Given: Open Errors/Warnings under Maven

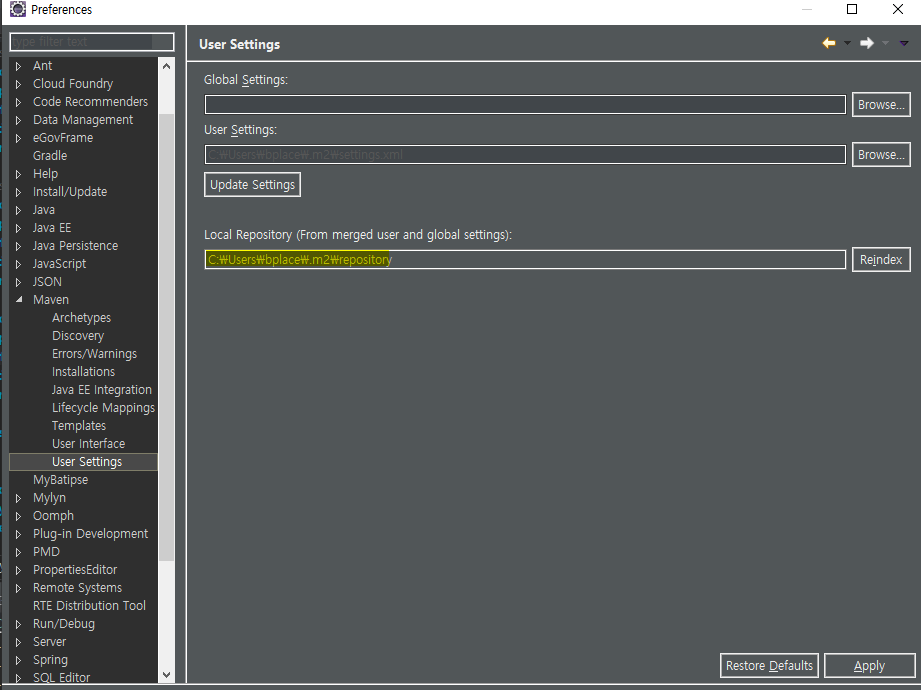Looking at the screenshot, I should (x=94, y=354).
